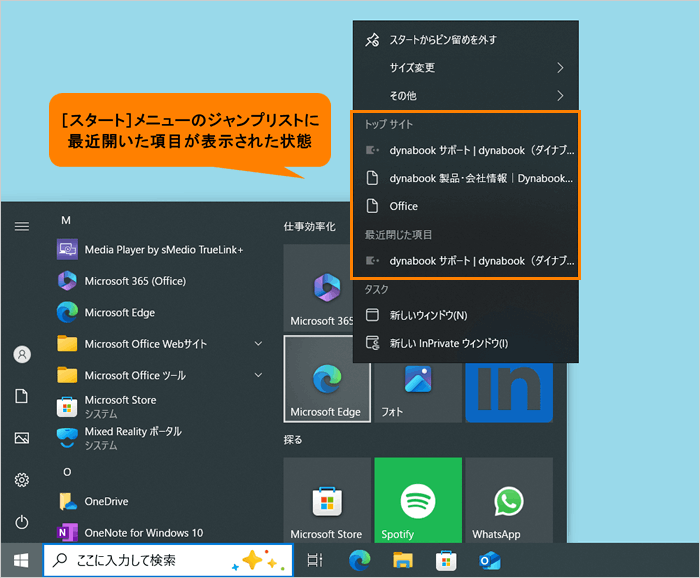This screenshot has width=700, height=578.
Task: Open Pictures from Start sidebar icon
Action: pos(22,438)
